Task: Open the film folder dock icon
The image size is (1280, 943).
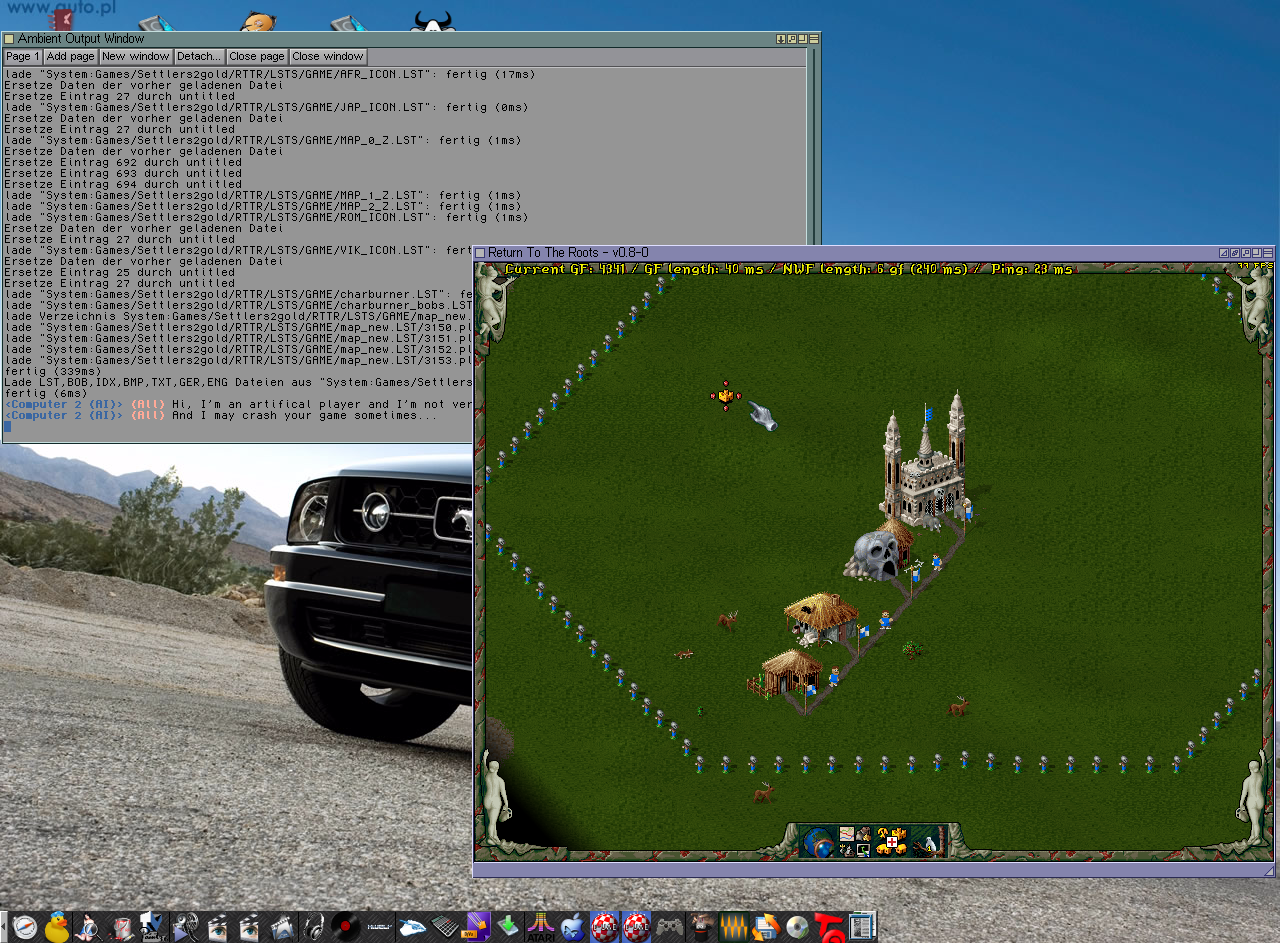Action: pyautogui.click(x=281, y=926)
